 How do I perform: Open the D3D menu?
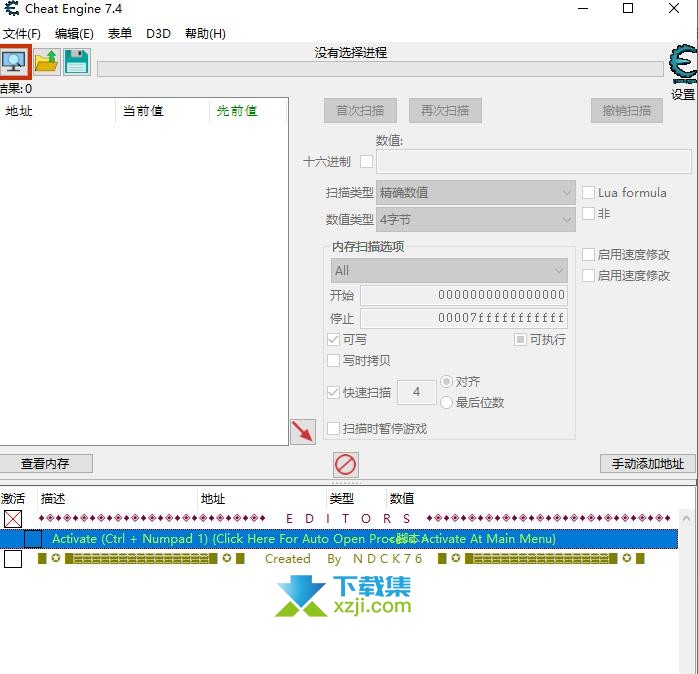pyautogui.click(x=158, y=34)
